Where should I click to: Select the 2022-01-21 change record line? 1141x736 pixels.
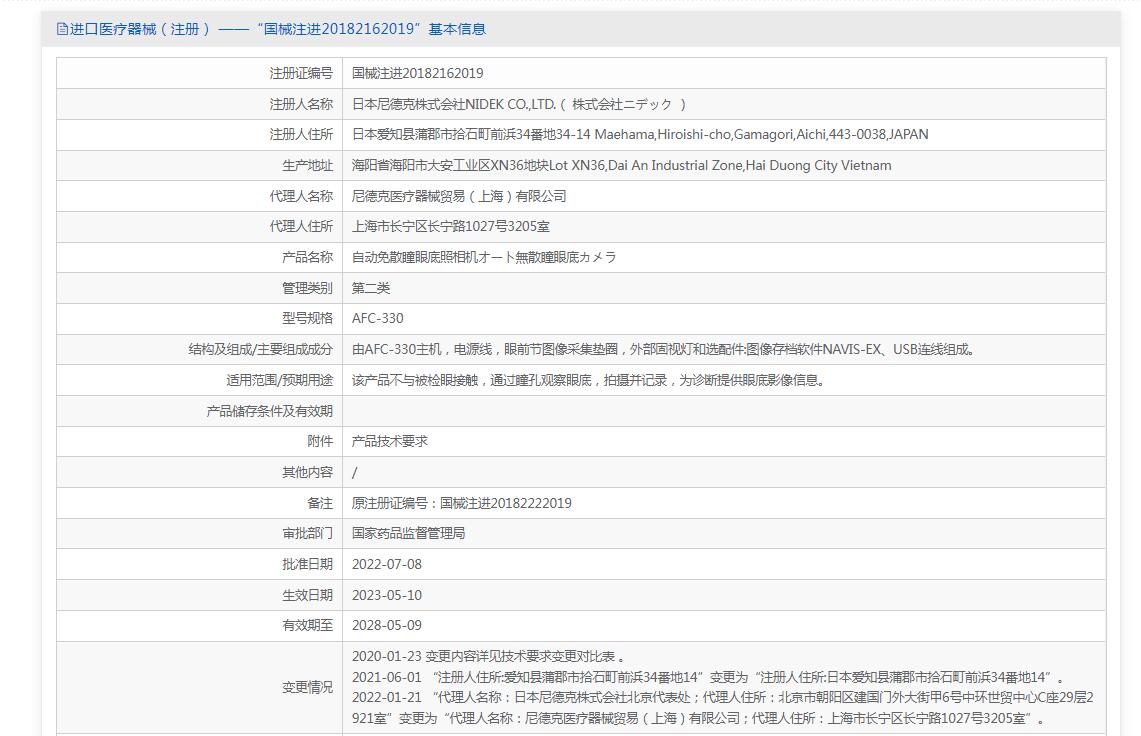tap(723, 708)
